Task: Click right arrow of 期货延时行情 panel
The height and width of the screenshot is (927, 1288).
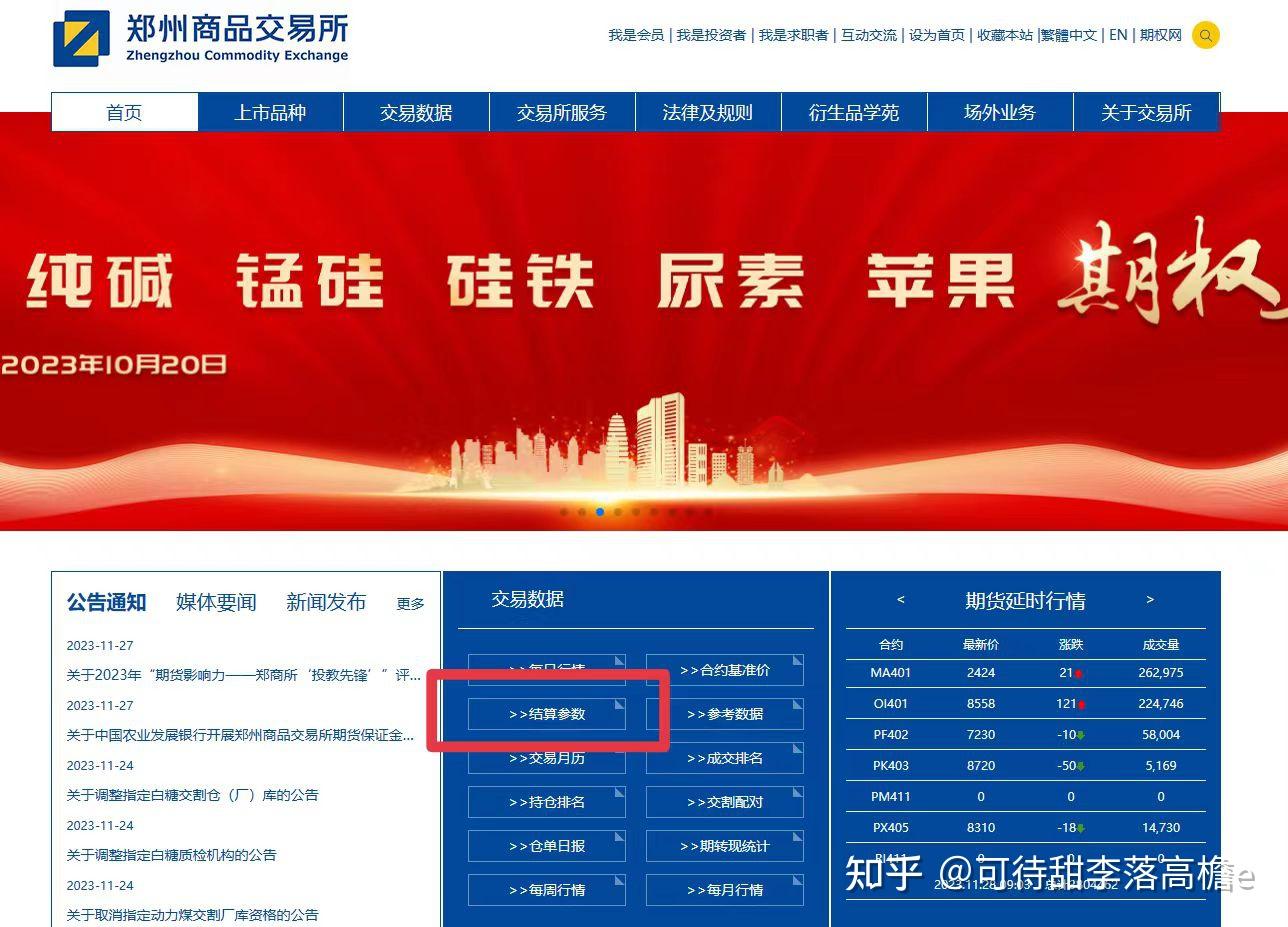Action: (x=1149, y=600)
